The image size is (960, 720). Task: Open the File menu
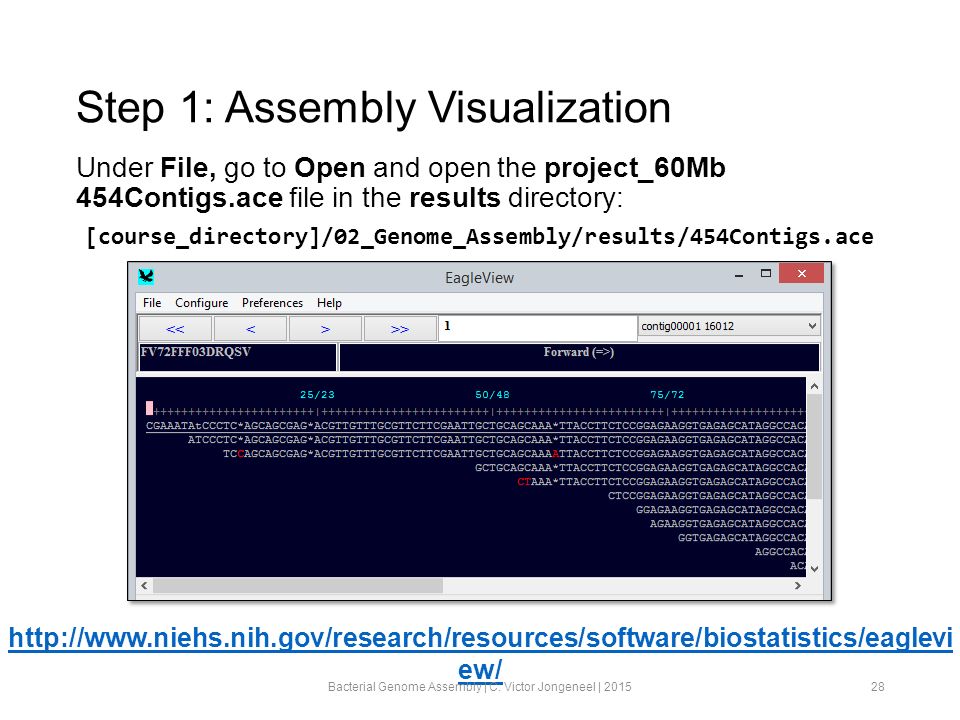click(152, 303)
